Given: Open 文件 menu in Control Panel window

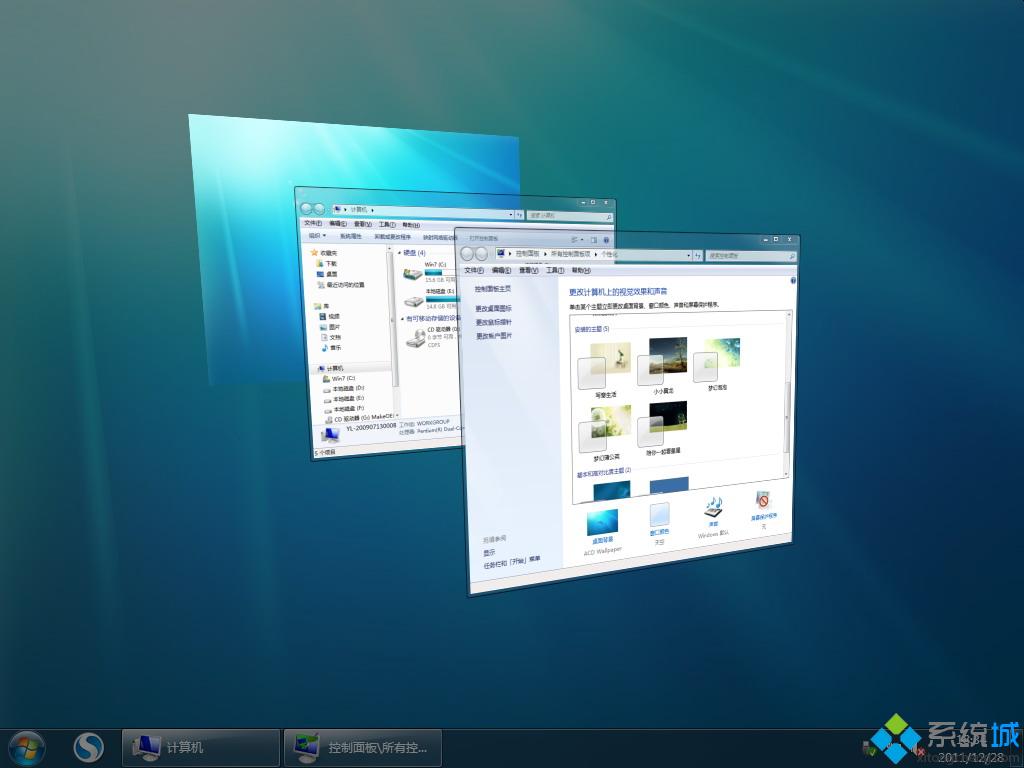Looking at the screenshot, I should click(x=474, y=270).
